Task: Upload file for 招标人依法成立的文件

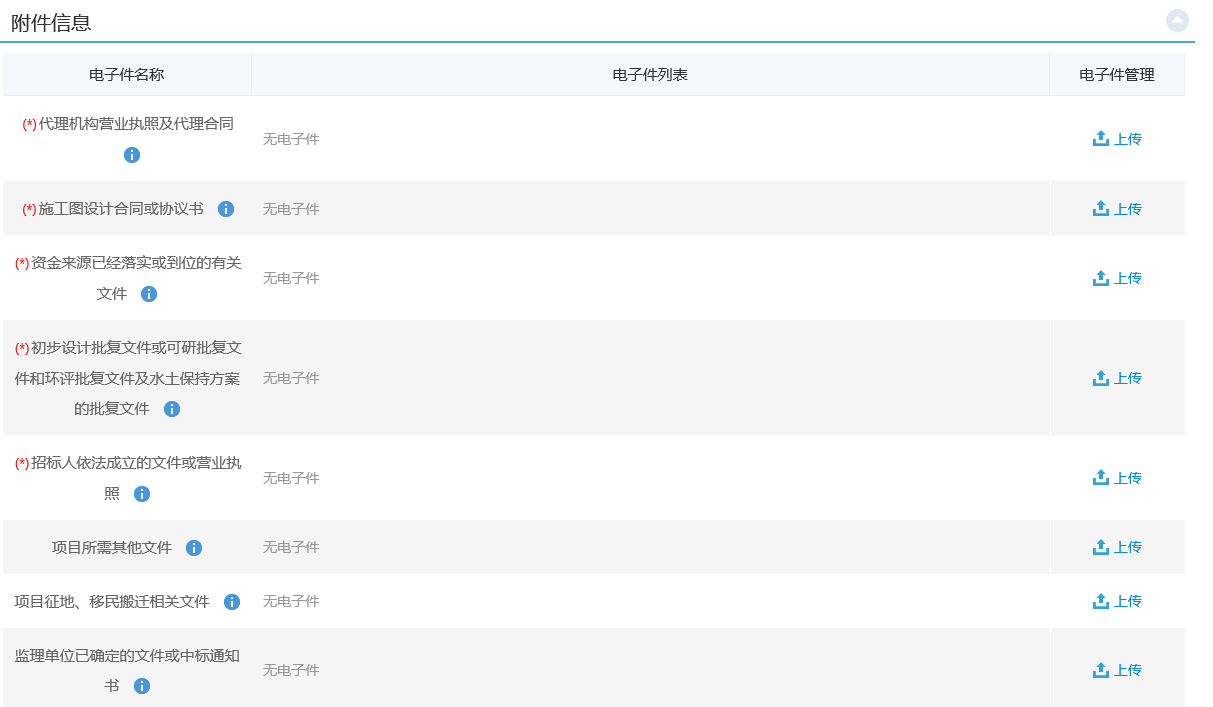Action: [x=1117, y=478]
